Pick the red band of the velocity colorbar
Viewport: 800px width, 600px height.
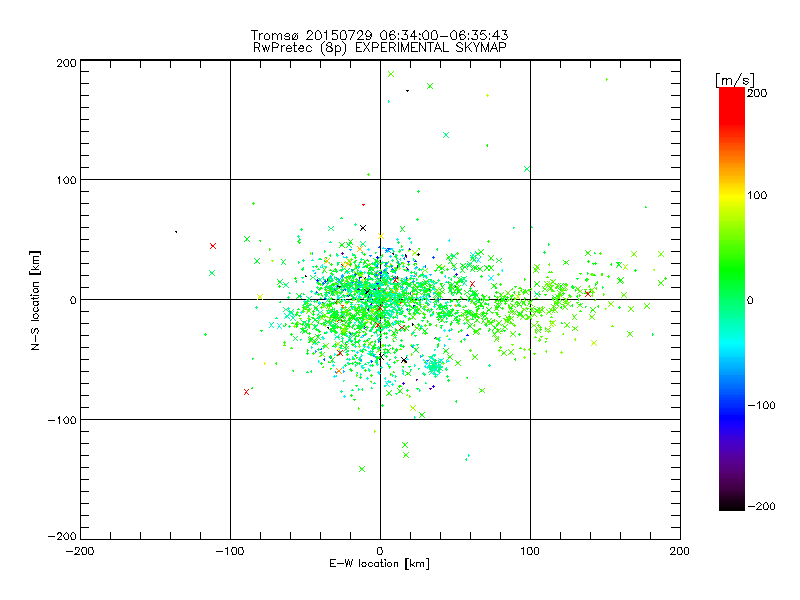[732, 107]
